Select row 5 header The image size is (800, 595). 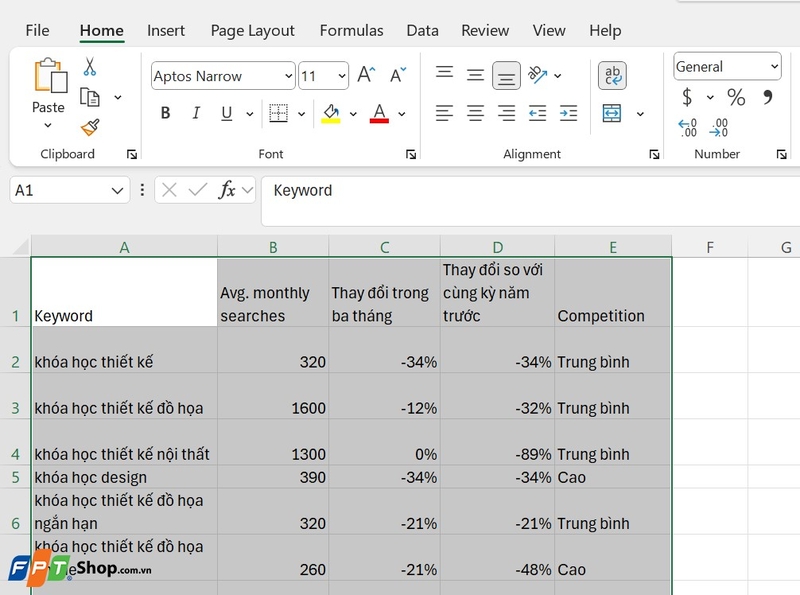coord(15,477)
